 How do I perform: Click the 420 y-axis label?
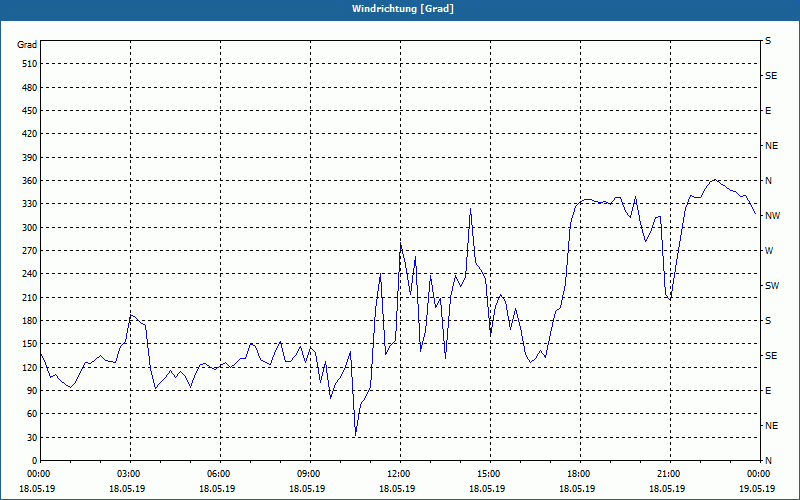point(30,134)
